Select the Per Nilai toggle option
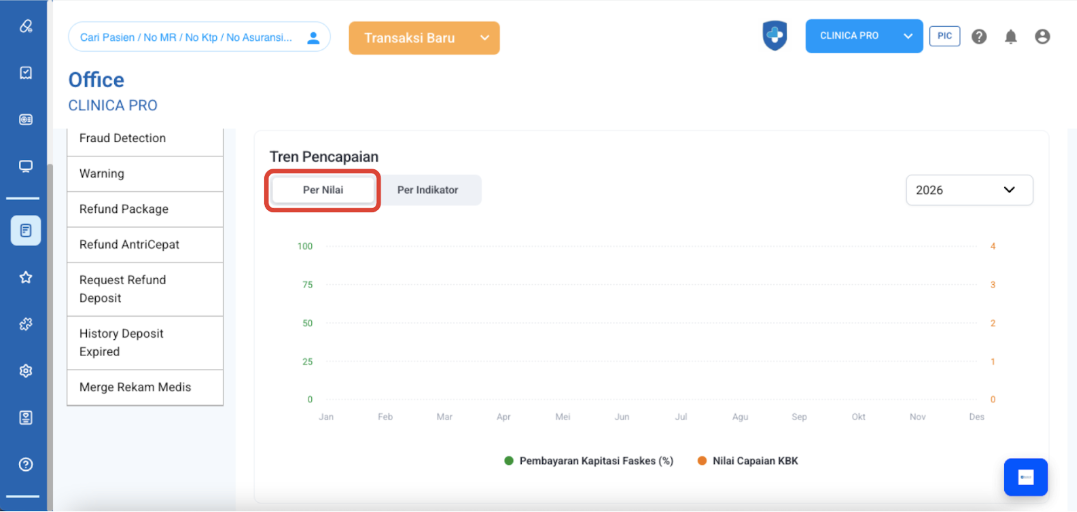Screen dimensions: 1077x512 (x=323, y=190)
